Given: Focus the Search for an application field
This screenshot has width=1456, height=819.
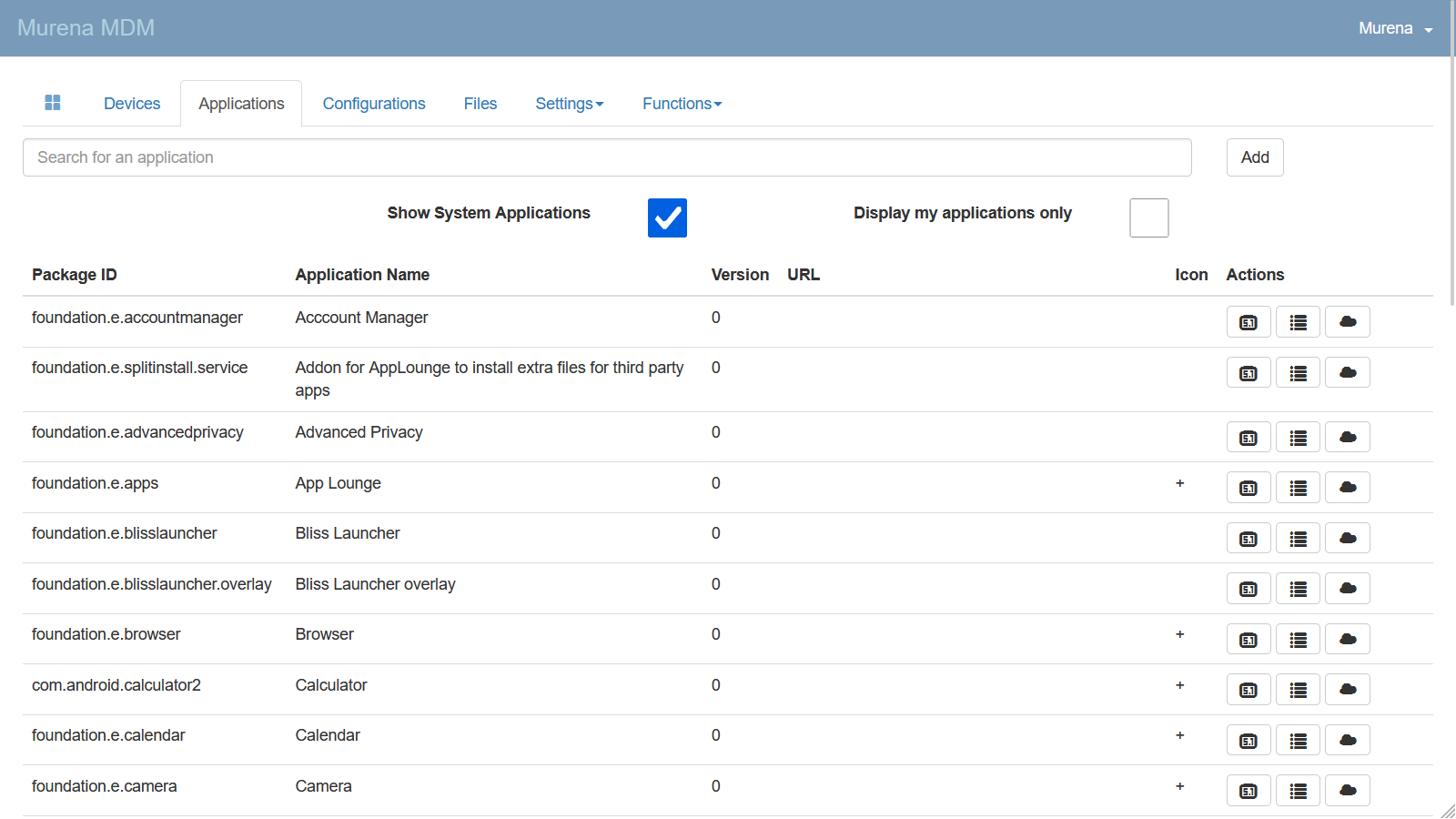Looking at the screenshot, I should [x=607, y=157].
